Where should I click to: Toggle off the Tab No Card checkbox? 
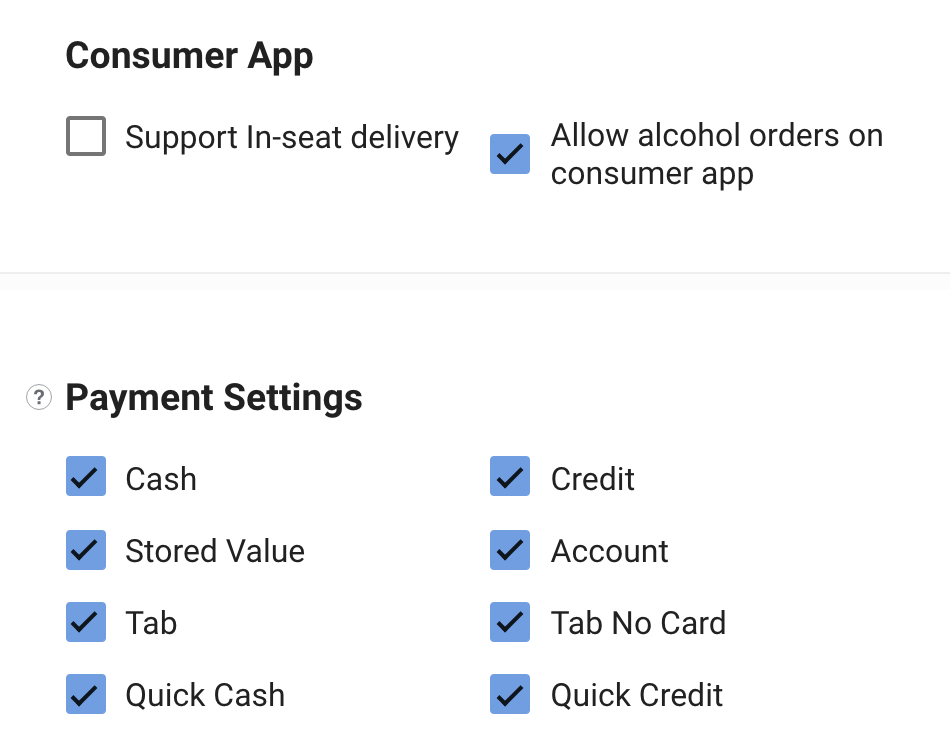click(510, 622)
